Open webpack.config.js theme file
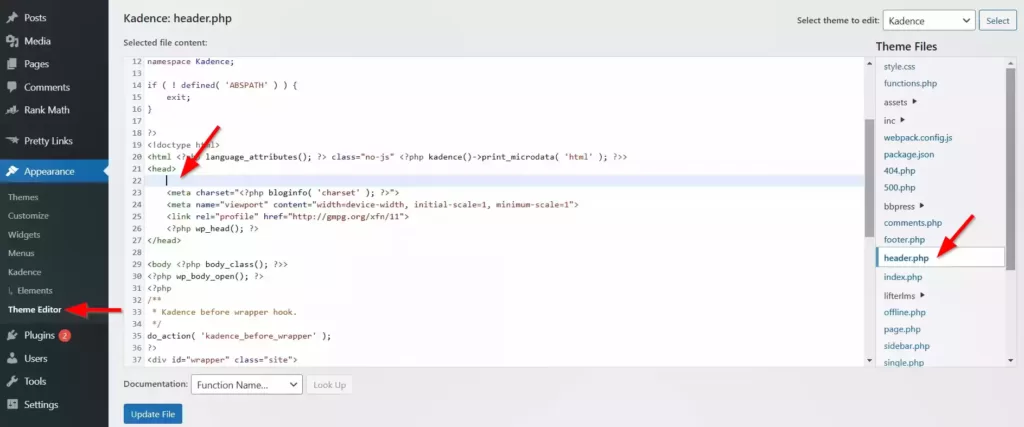This screenshot has width=1024, height=427. 918,138
